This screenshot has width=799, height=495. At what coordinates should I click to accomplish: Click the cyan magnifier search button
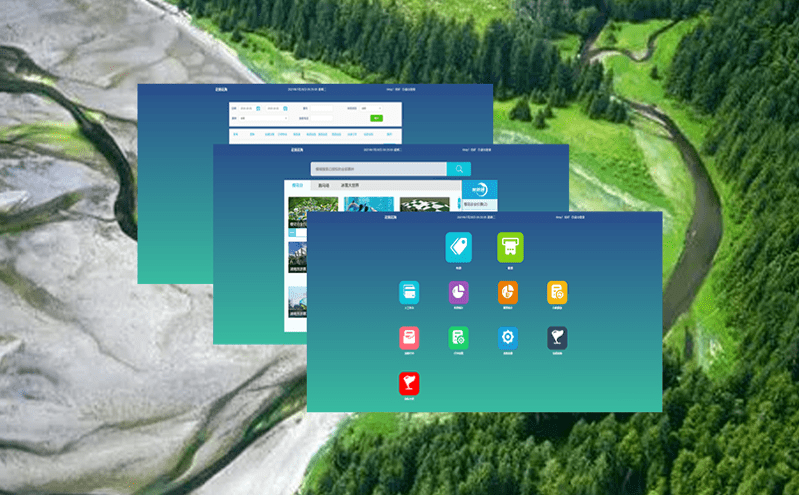click(x=458, y=169)
